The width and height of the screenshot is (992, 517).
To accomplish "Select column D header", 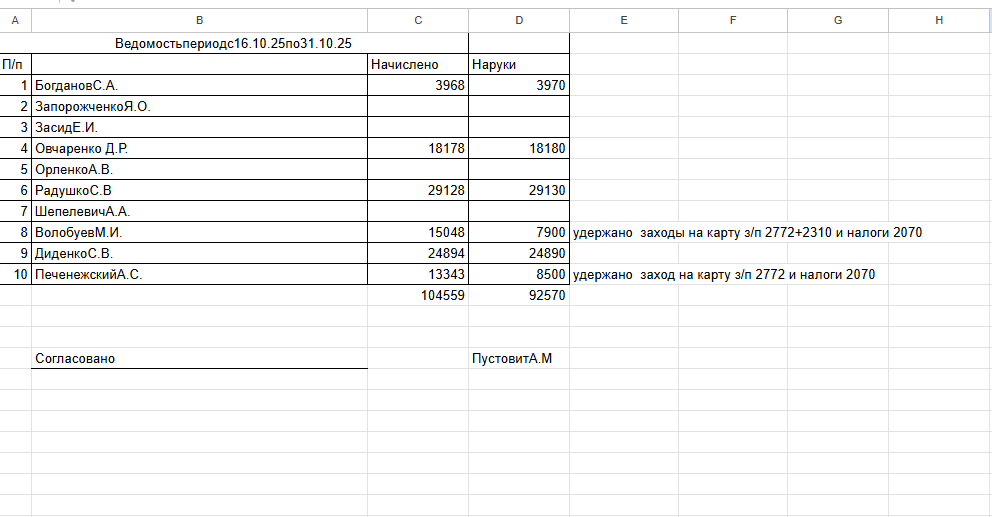I will tap(519, 20).
